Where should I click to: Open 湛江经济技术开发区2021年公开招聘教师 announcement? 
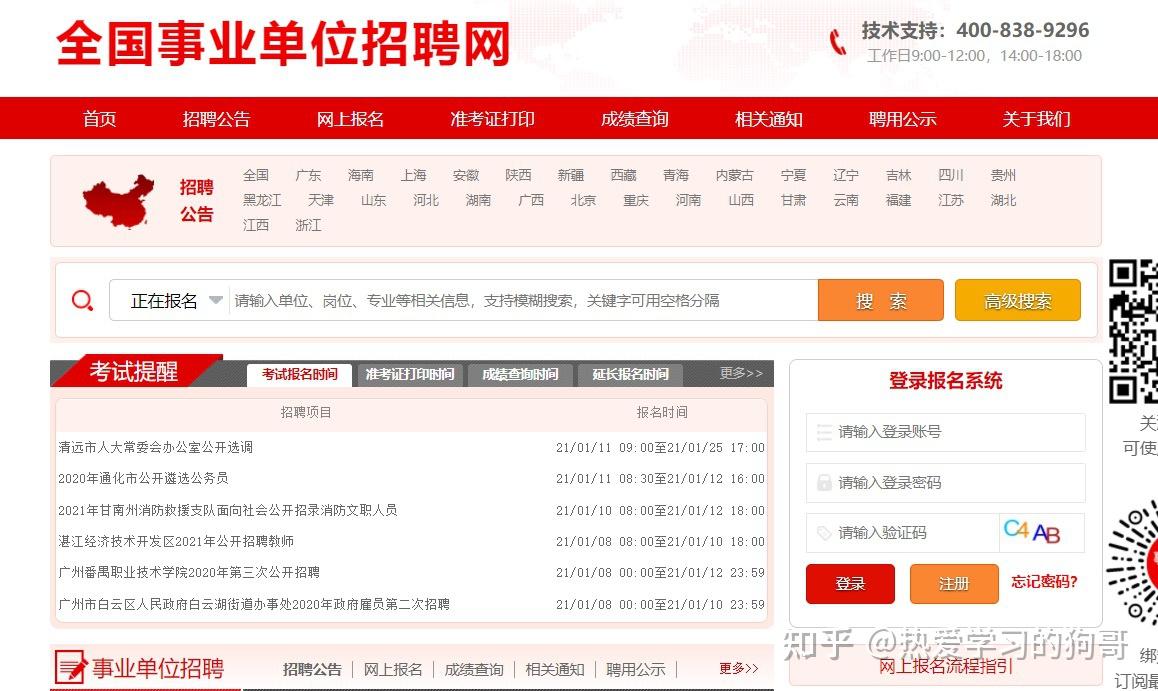[176, 541]
